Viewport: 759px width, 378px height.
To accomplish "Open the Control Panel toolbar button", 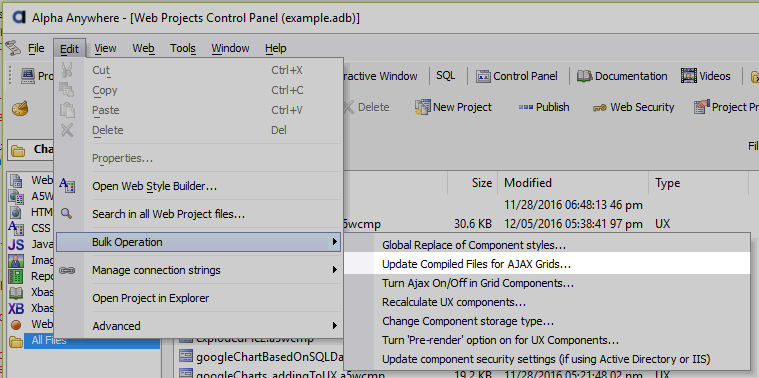I will (x=516, y=76).
